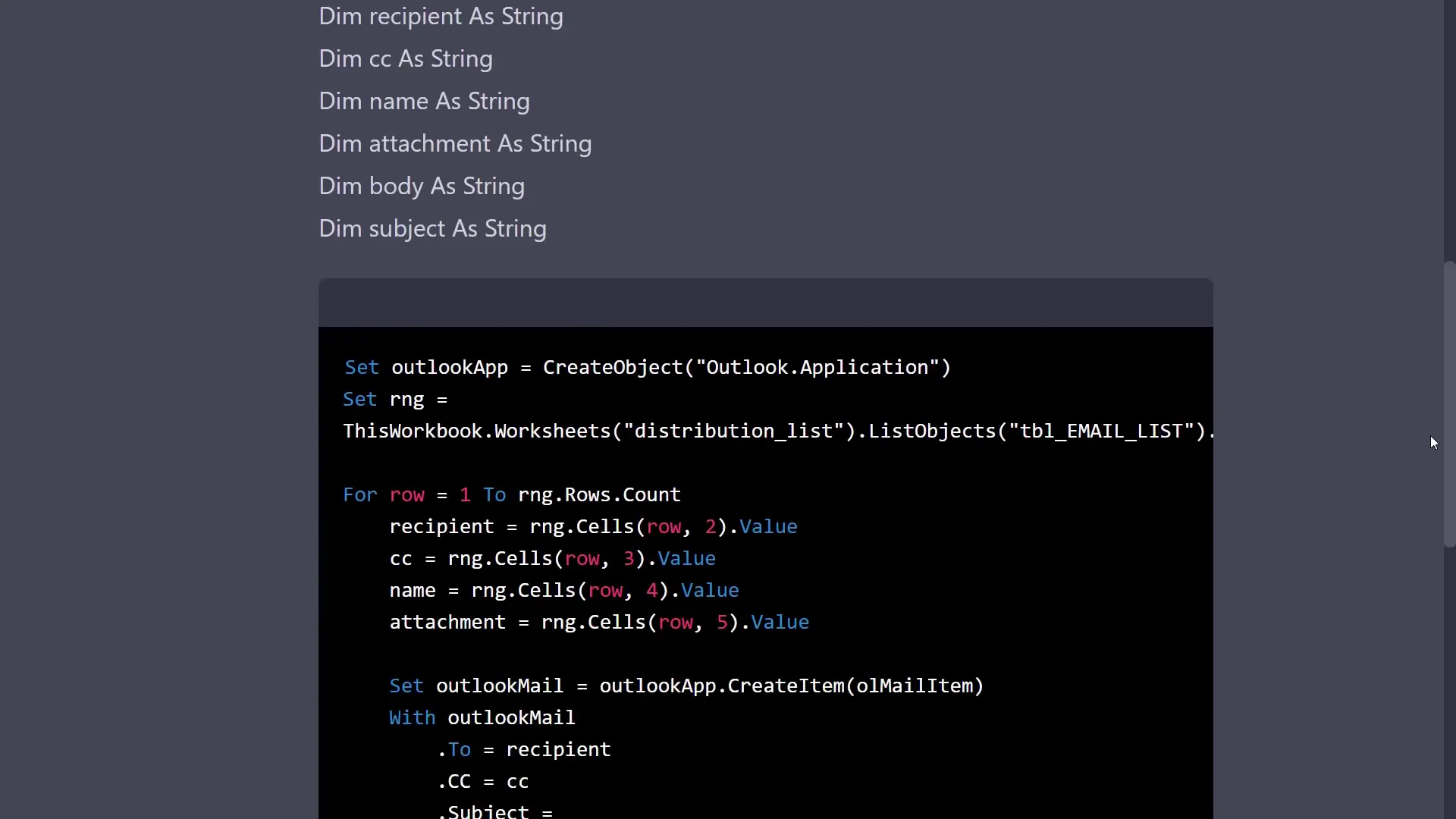This screenshot has width=1456, height=819.
Task: Click the 'With outlookMail' line
Action: click(482, 717)
